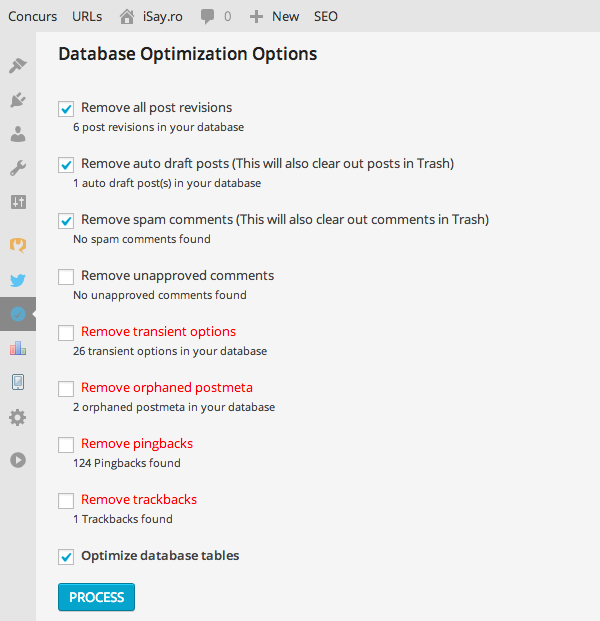Open the SEO admin bar menu
Screen dimensions: 600x621
[326, 16]
